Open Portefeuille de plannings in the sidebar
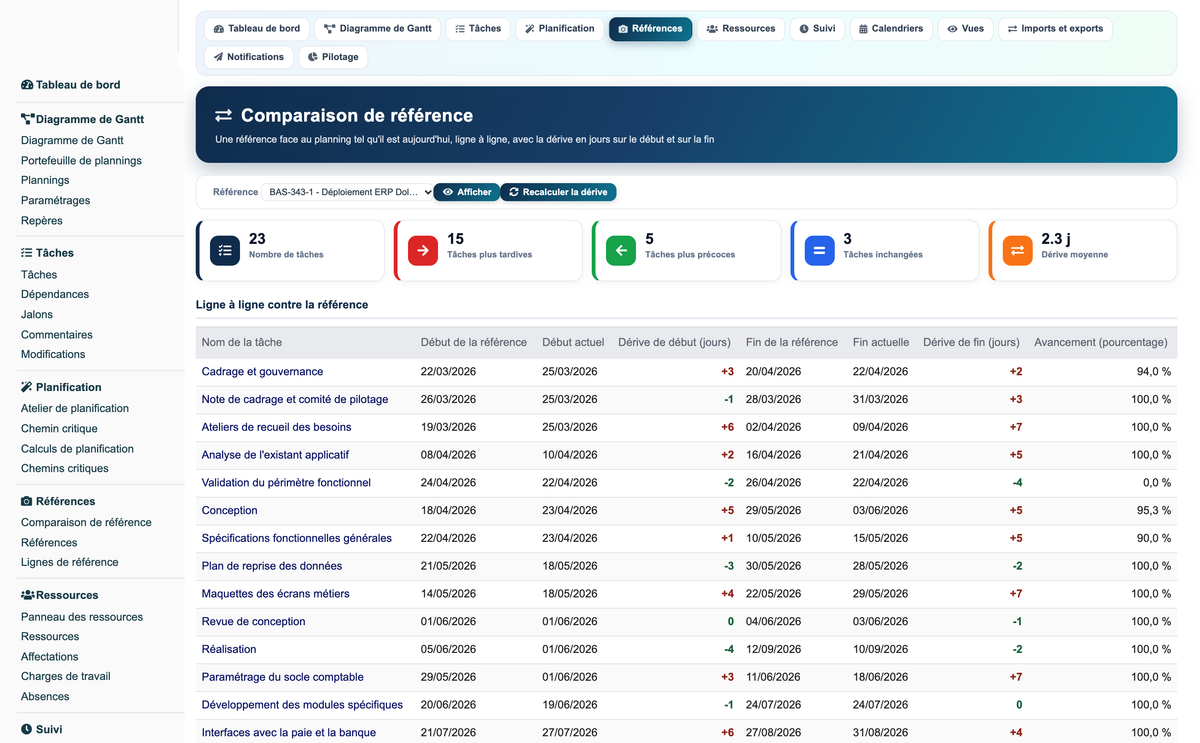 coord(81,160)
